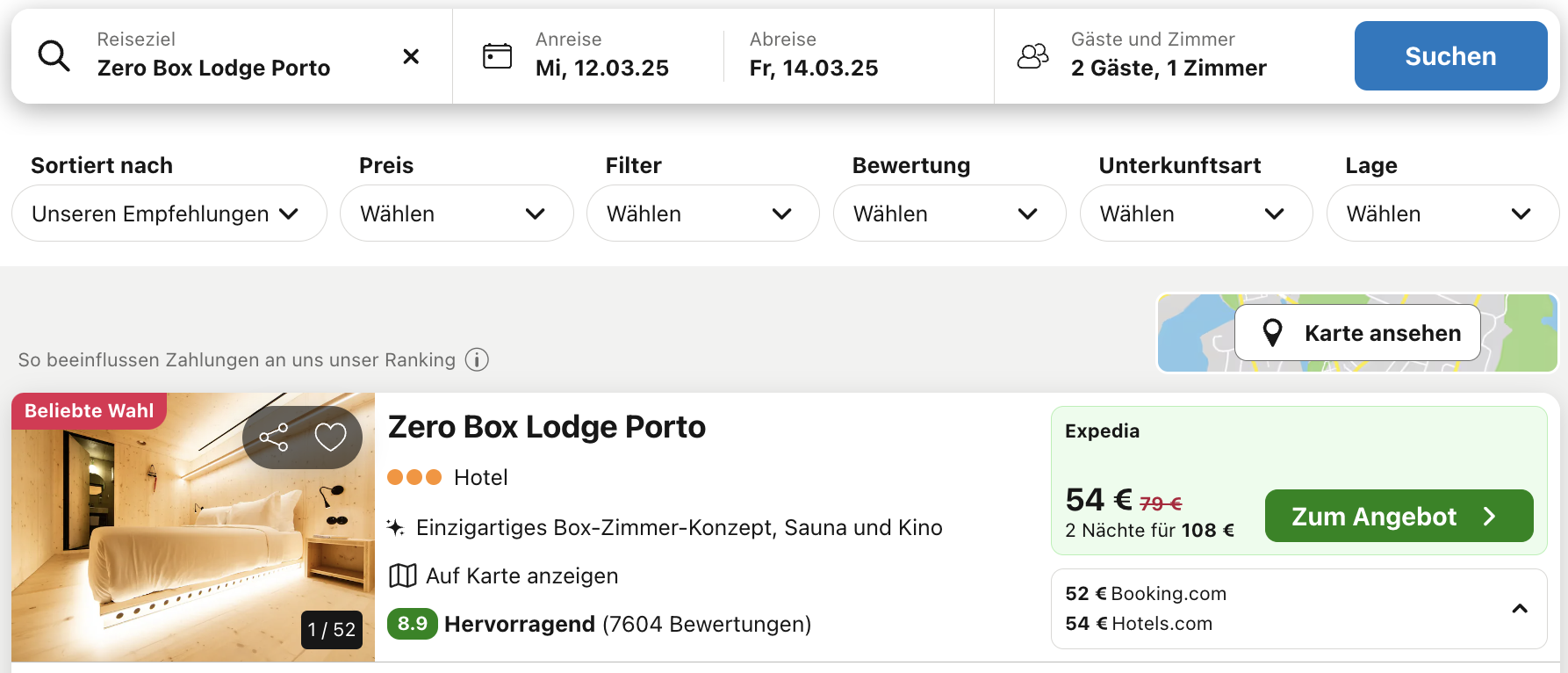Open the Bewertung dropdown
1568x673 pixels.
tap(950, 213)
